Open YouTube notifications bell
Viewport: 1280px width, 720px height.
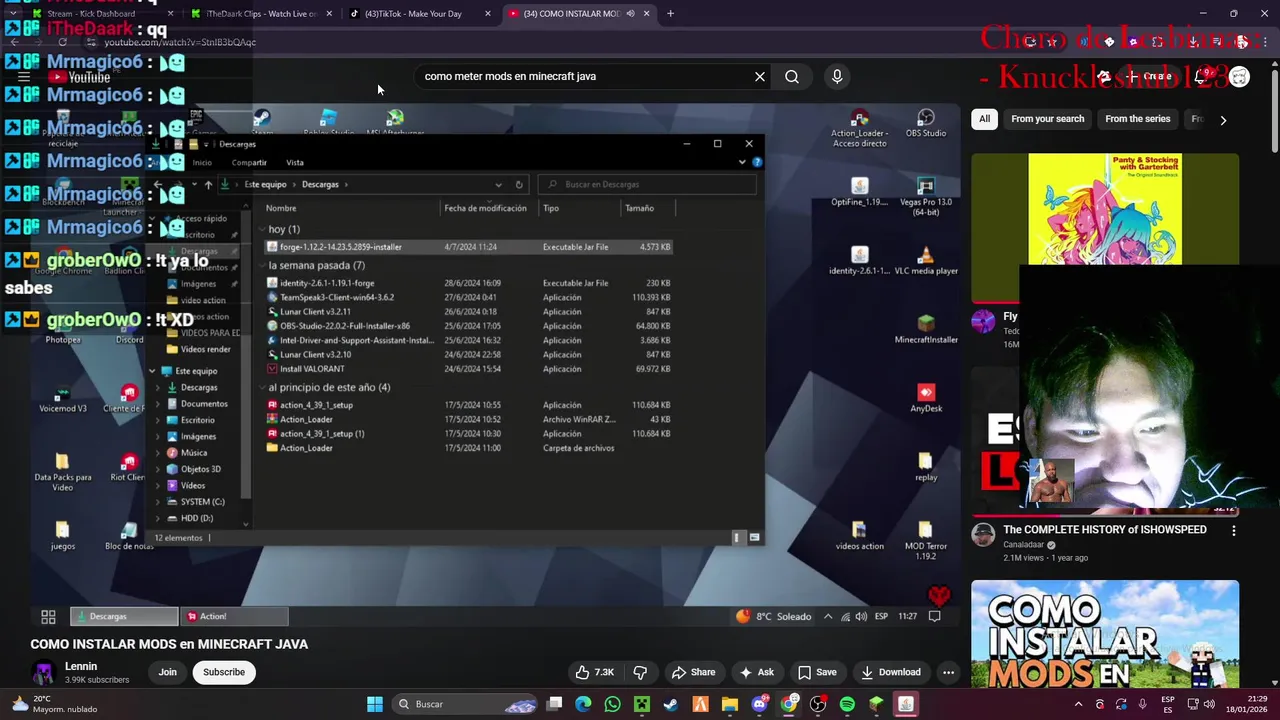[x=1200, y=76]
